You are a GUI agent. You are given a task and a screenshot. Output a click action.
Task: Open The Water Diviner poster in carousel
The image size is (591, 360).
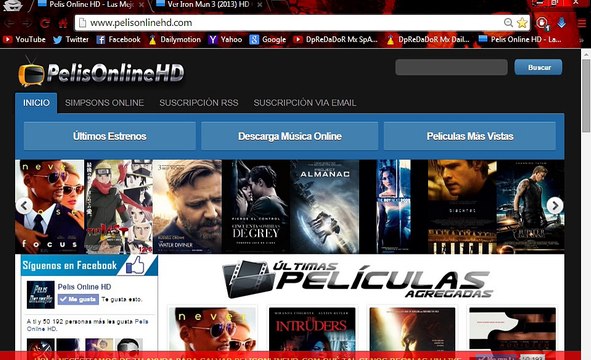click(x=187, y=207)
